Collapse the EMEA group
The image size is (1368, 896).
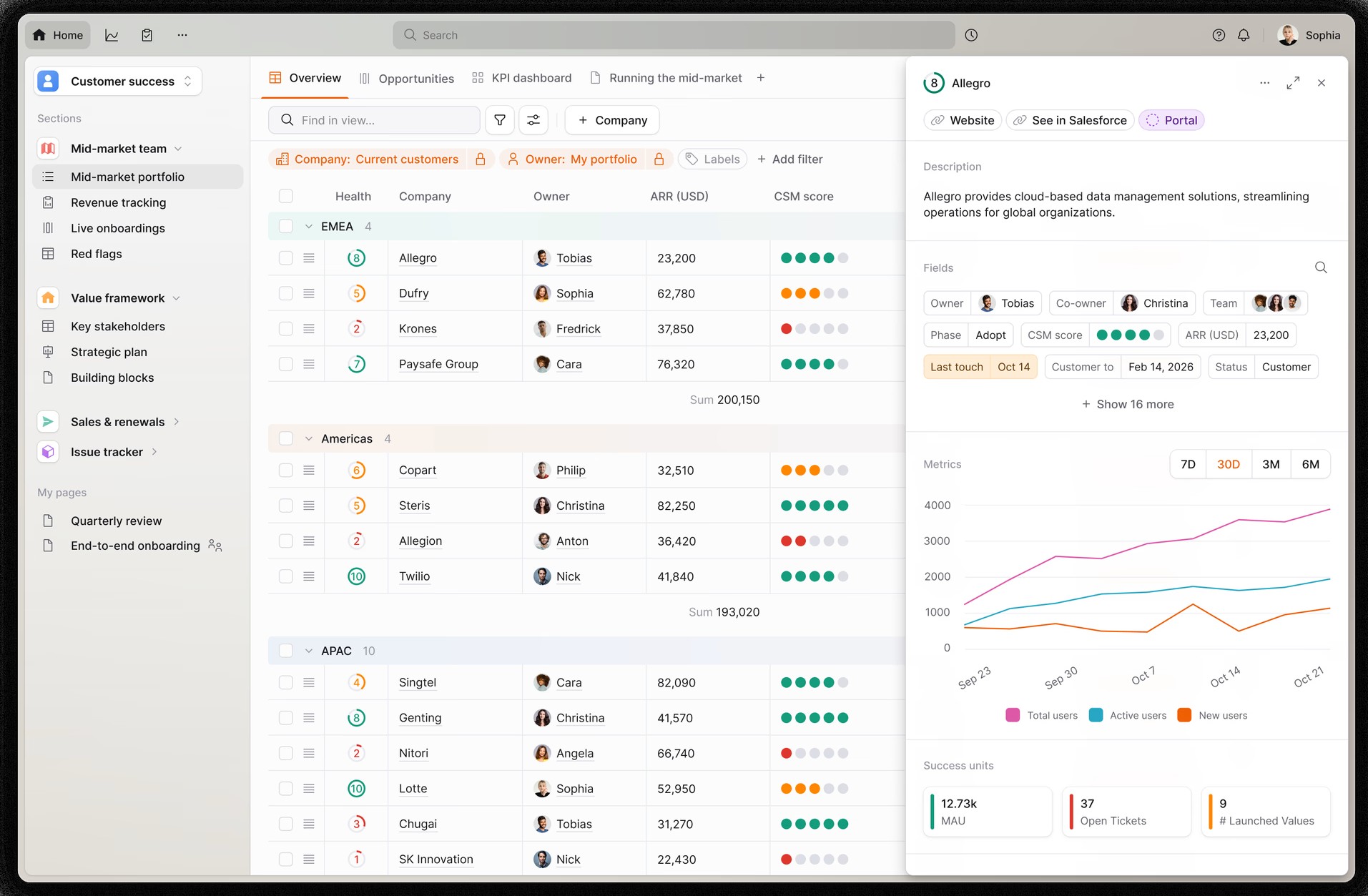[308, 226]
